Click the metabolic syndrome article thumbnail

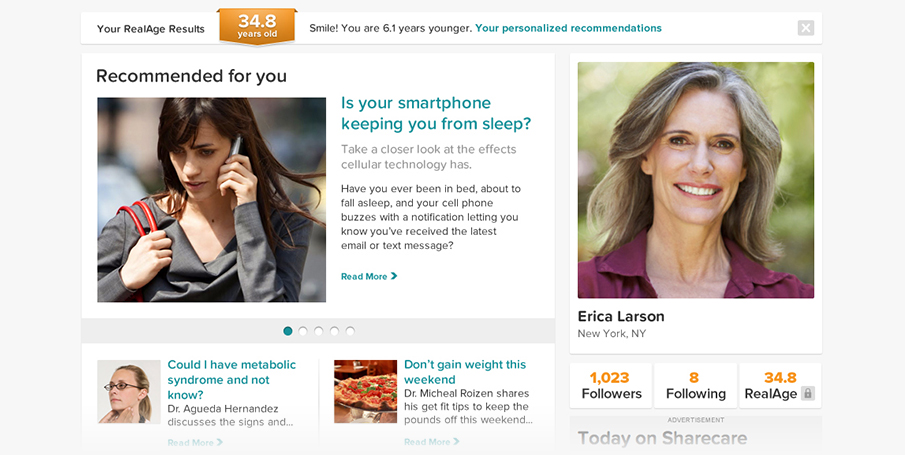click(129, 391)
